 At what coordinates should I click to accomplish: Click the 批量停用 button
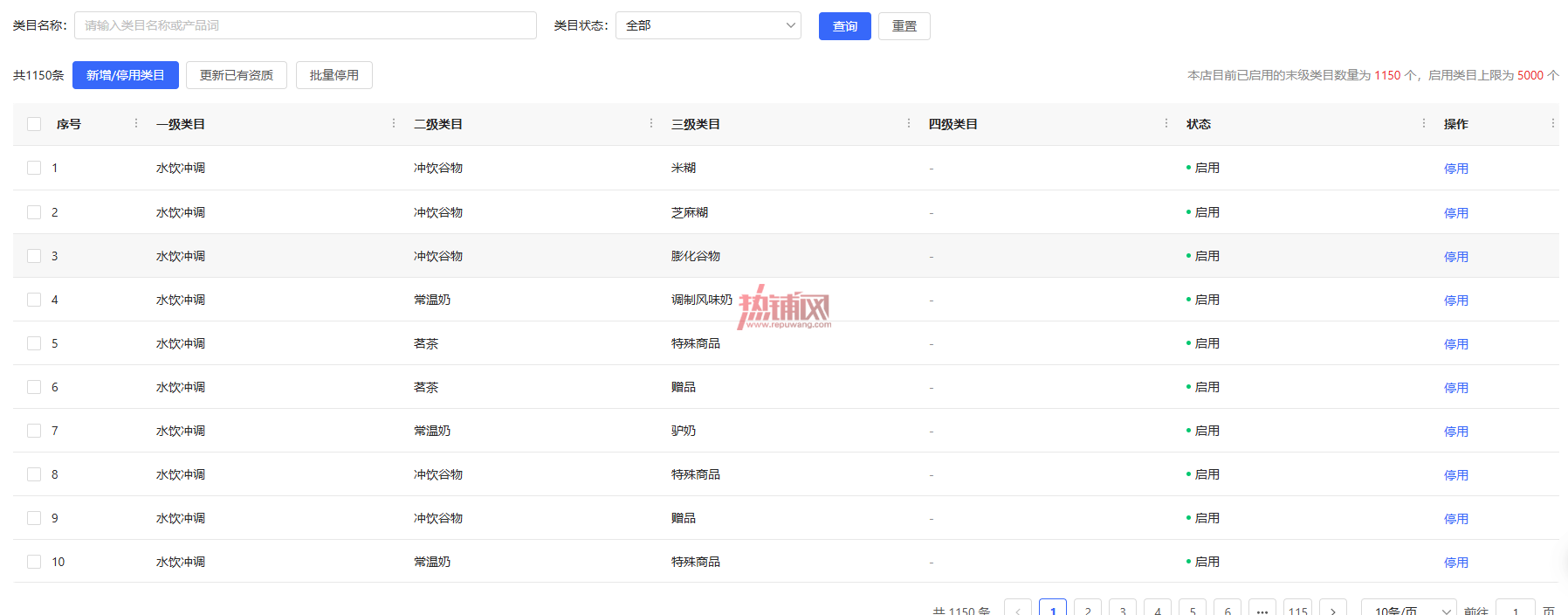coord(334,75)
